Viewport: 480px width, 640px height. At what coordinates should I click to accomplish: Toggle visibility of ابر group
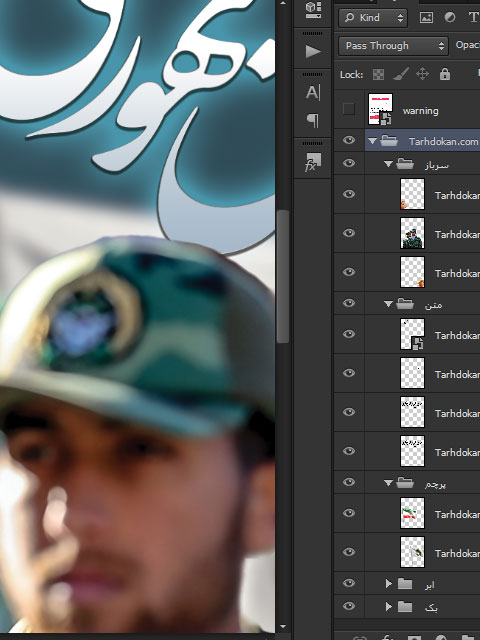coord(349,583)
